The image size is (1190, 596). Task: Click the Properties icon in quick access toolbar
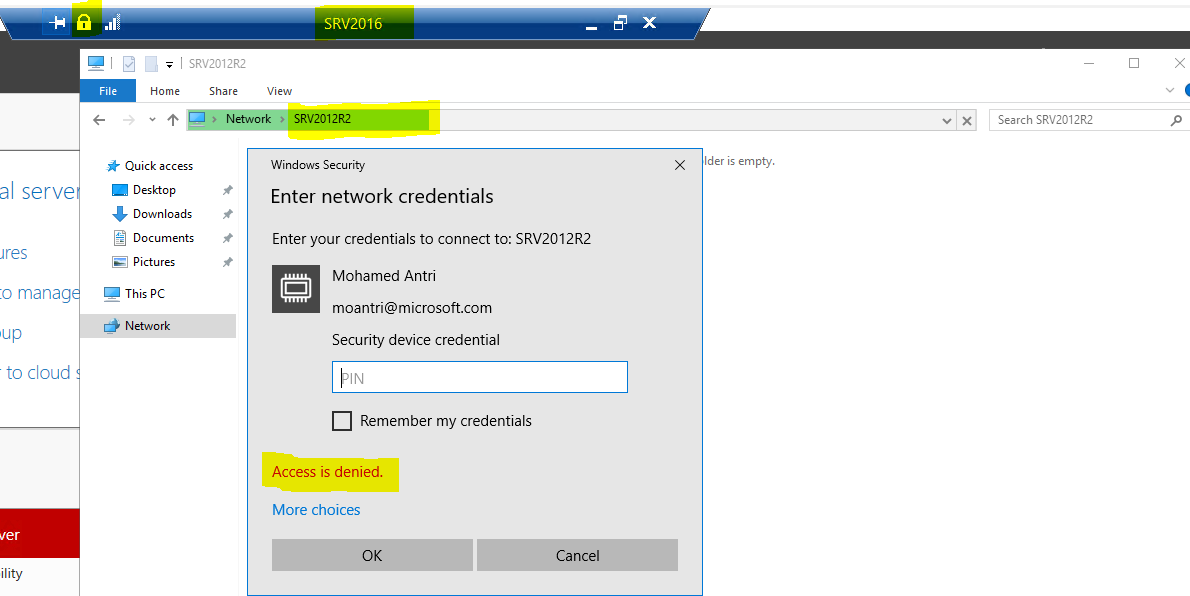click(x=129, y=63)
